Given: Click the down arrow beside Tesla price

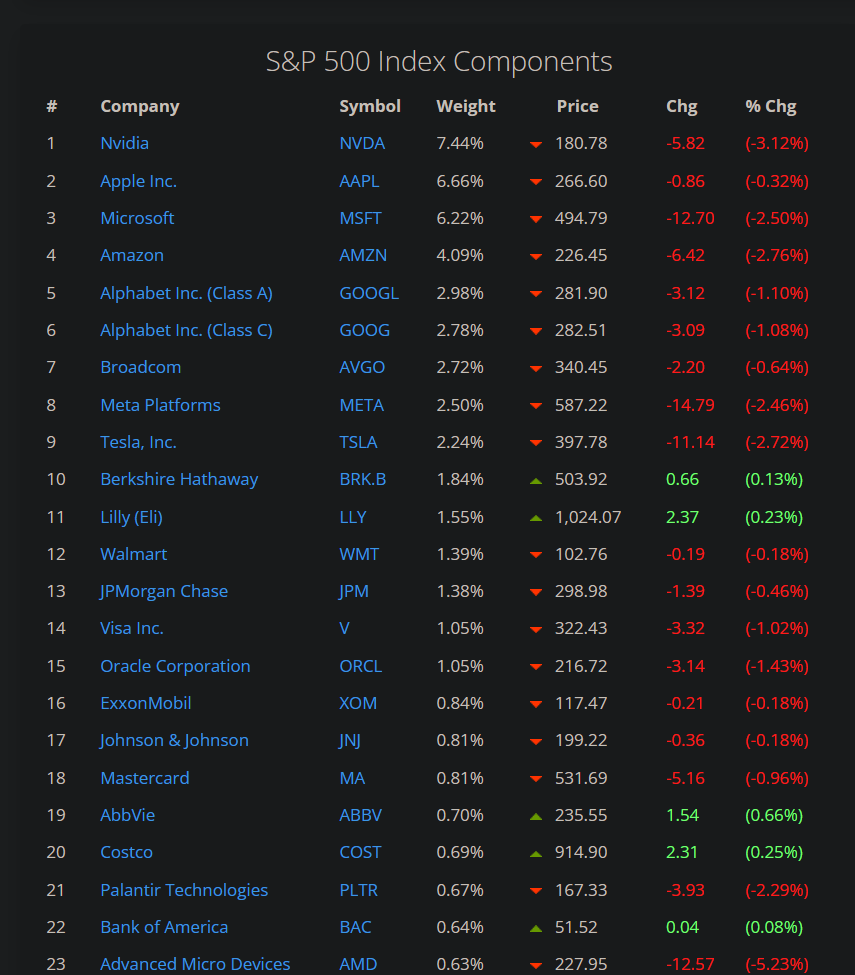Looking at the screenshot, I should coord(536,443).
